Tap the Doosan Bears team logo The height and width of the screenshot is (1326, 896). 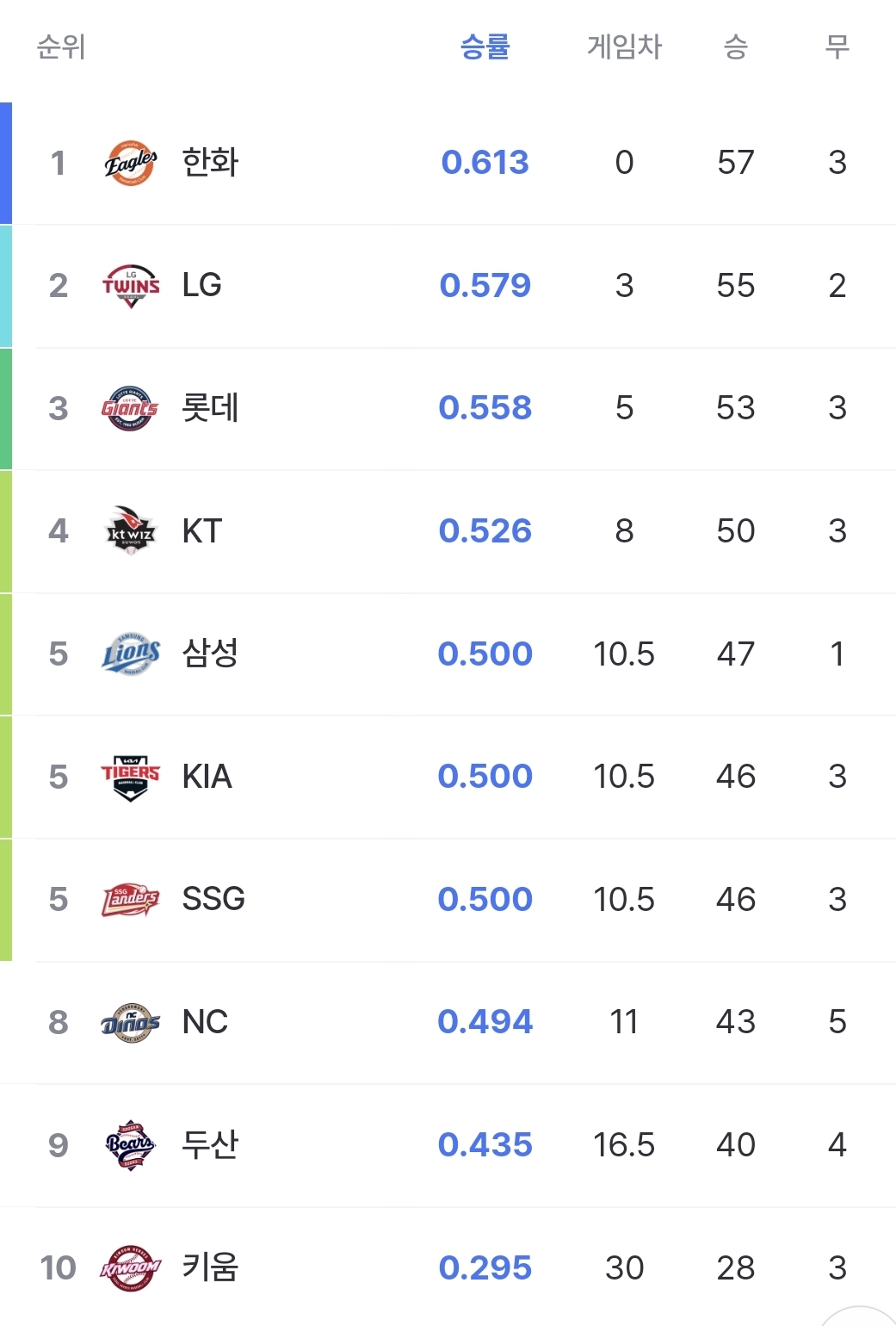[131, 1145]
